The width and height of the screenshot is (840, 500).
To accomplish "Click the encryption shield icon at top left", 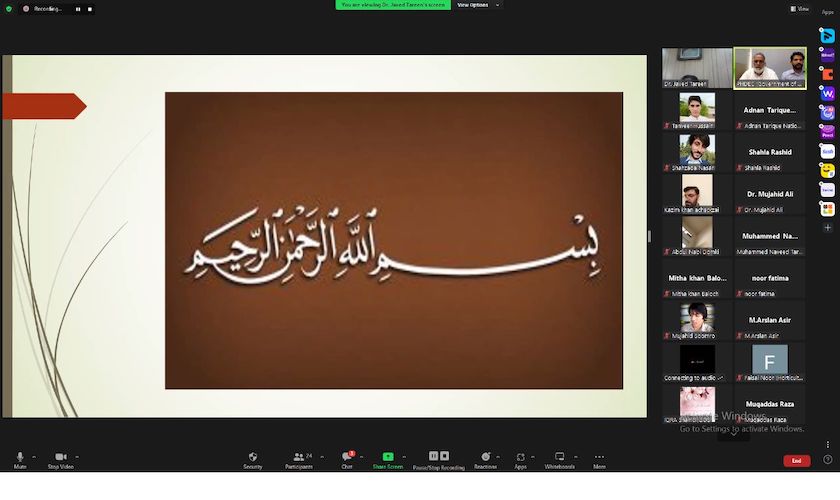I will pos(9,8).
